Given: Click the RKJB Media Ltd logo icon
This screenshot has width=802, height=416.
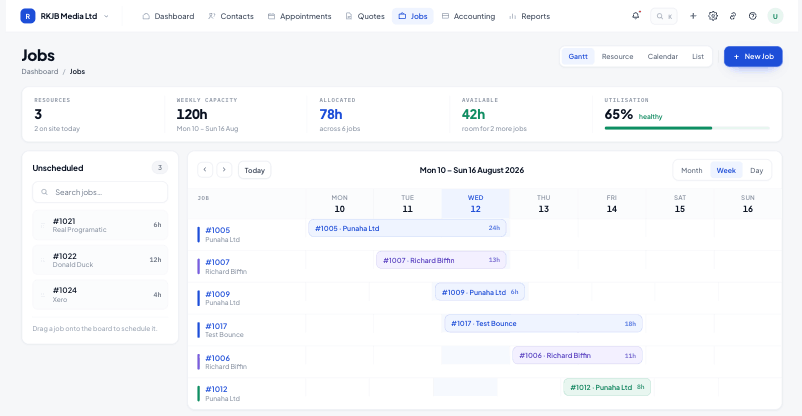Looking at the screenshot, I should click(x=28, y=16).
